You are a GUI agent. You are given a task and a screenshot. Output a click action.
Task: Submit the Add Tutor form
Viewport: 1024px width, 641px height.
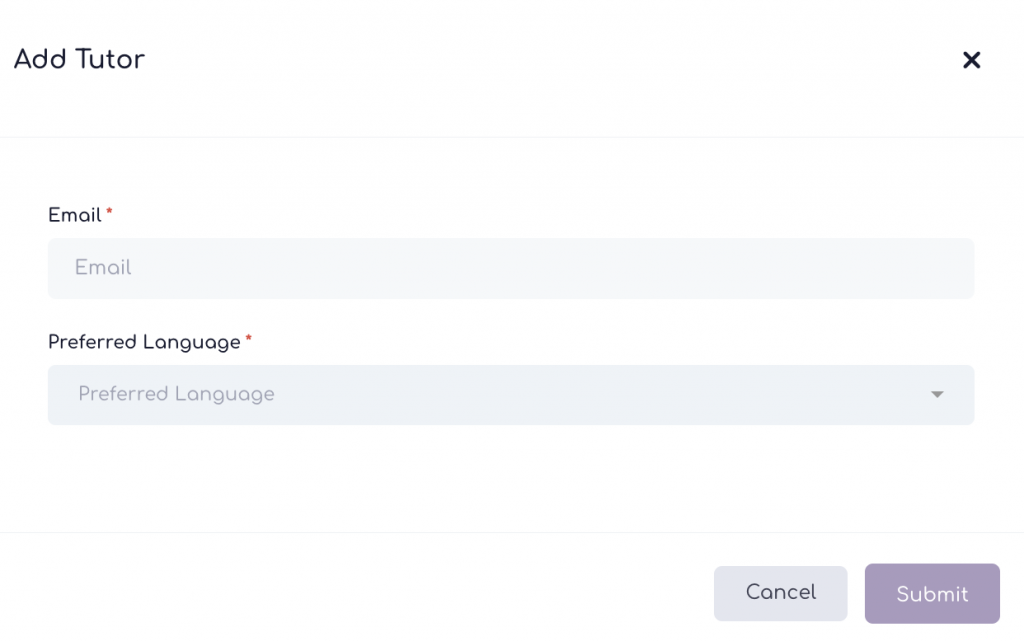click(932, 594)
